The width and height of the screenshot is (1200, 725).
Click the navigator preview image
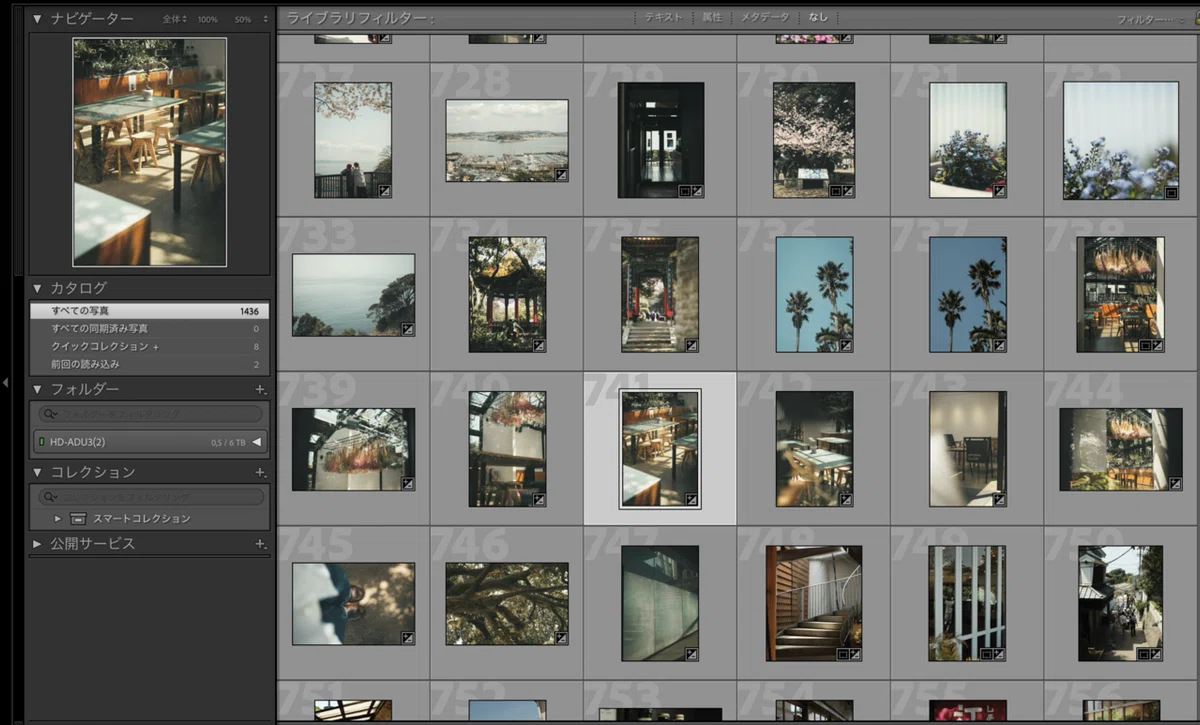tap(150, 152)
